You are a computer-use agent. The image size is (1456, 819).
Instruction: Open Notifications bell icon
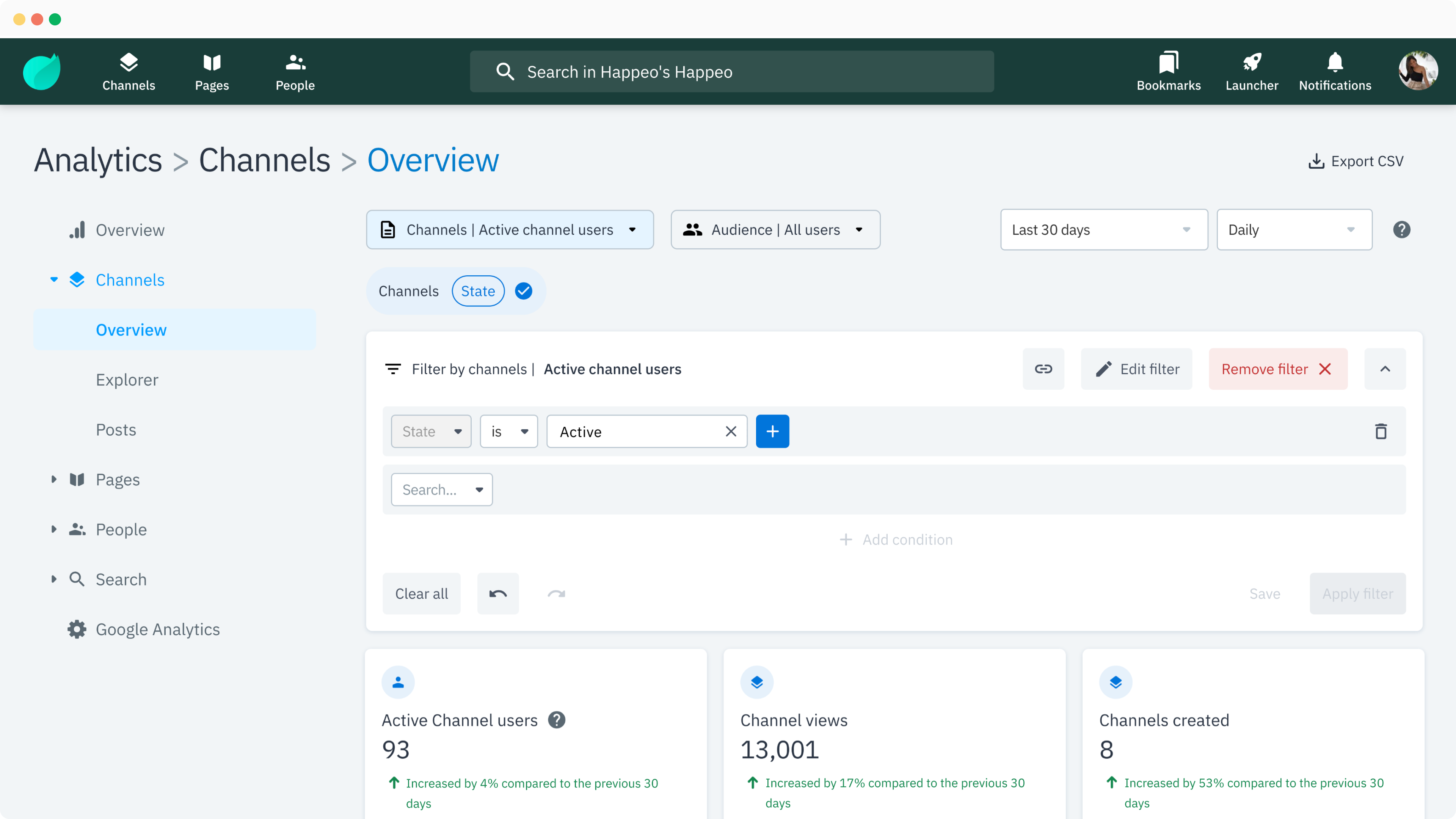(x=1335, y=72)
